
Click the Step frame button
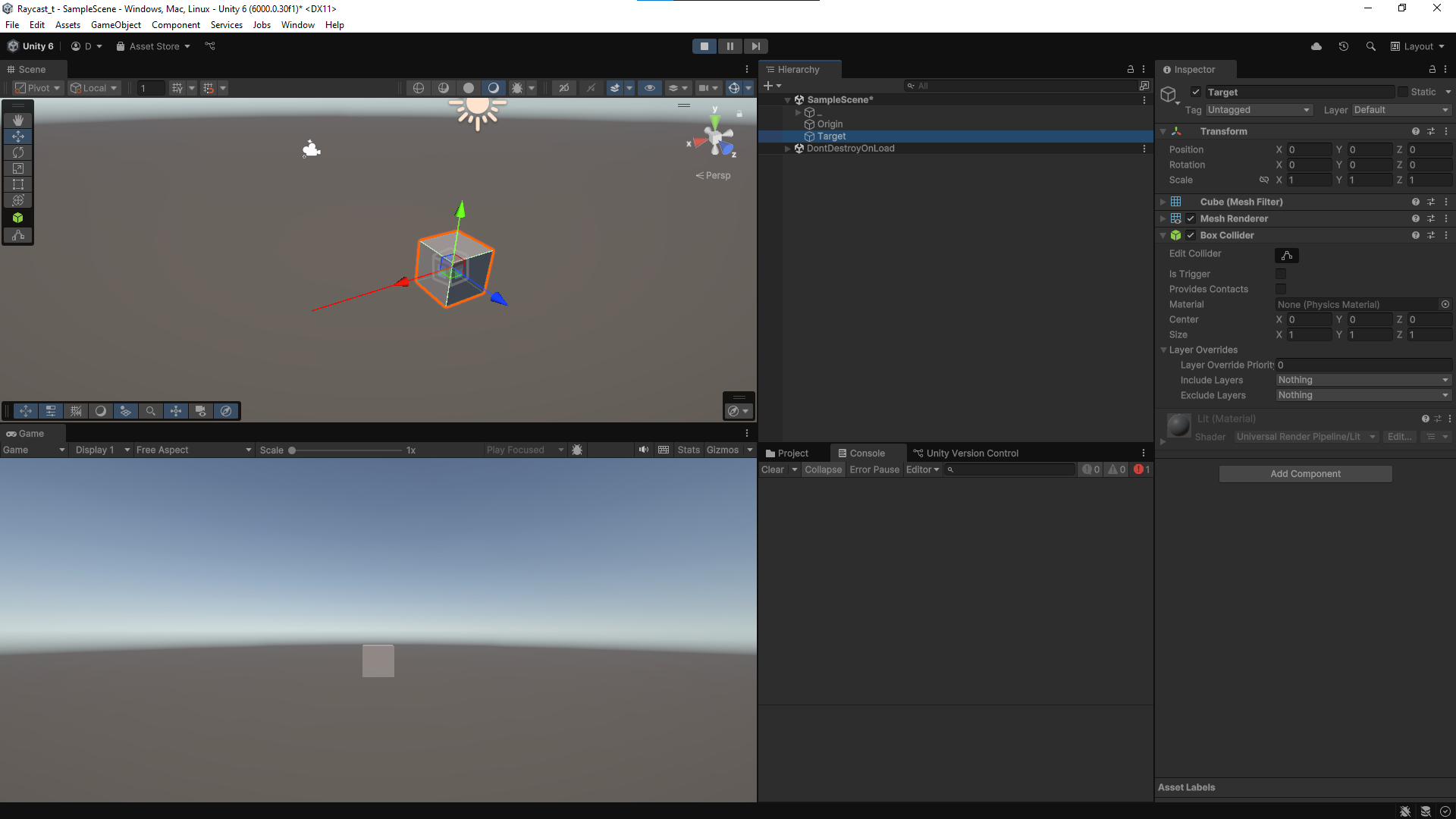click(755, 46)
